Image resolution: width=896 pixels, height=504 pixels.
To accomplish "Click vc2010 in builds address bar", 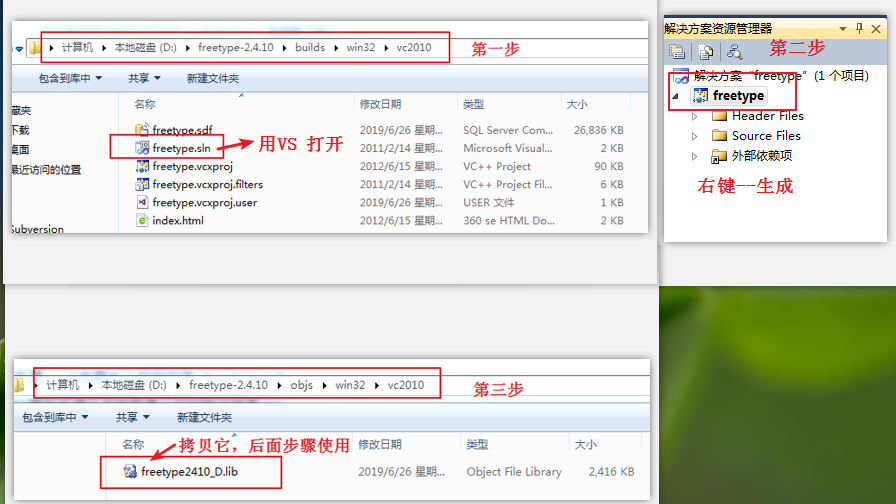I will (414, 47).
